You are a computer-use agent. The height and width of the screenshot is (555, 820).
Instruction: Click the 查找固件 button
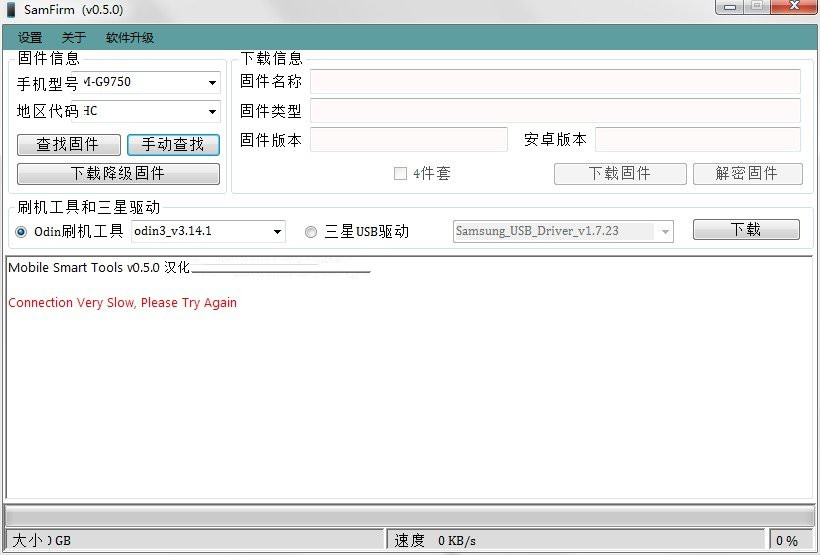click(68, 145)
